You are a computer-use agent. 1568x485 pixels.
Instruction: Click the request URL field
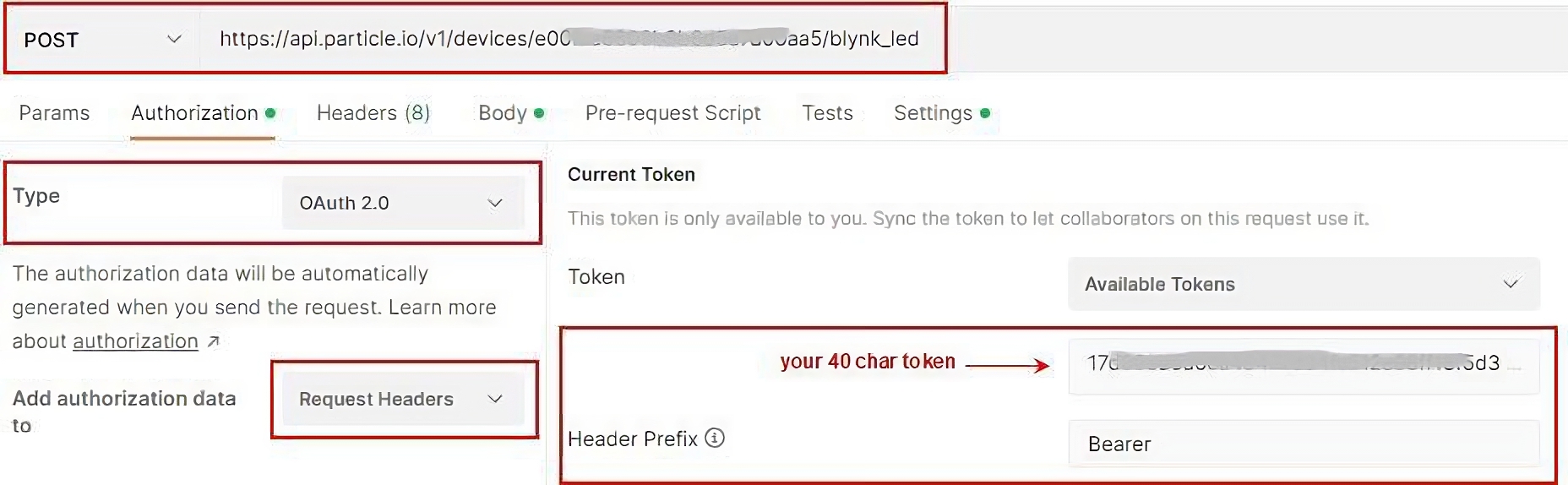click(569, 39)
